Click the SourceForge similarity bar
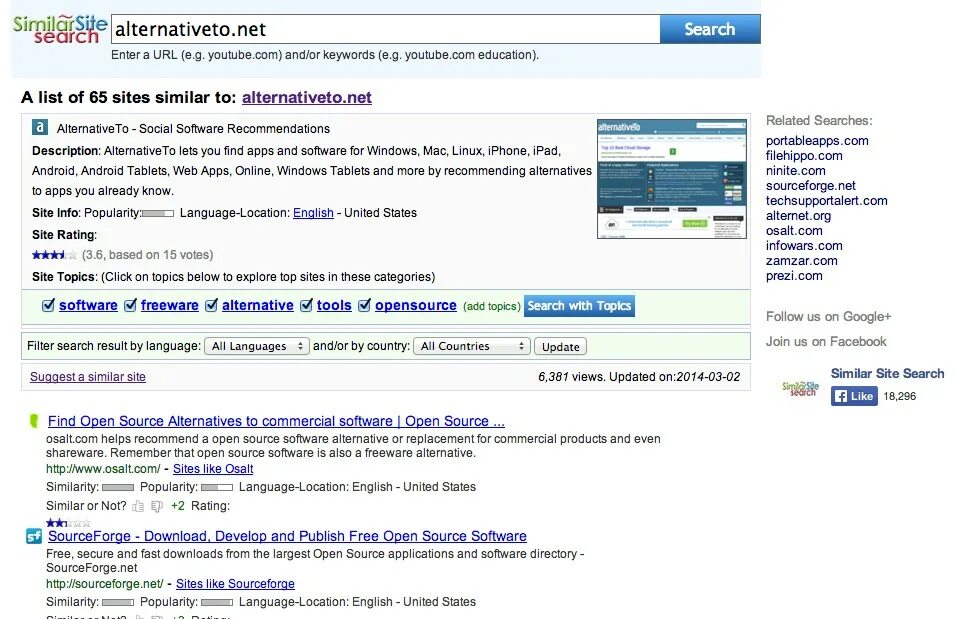 (118, 602)
